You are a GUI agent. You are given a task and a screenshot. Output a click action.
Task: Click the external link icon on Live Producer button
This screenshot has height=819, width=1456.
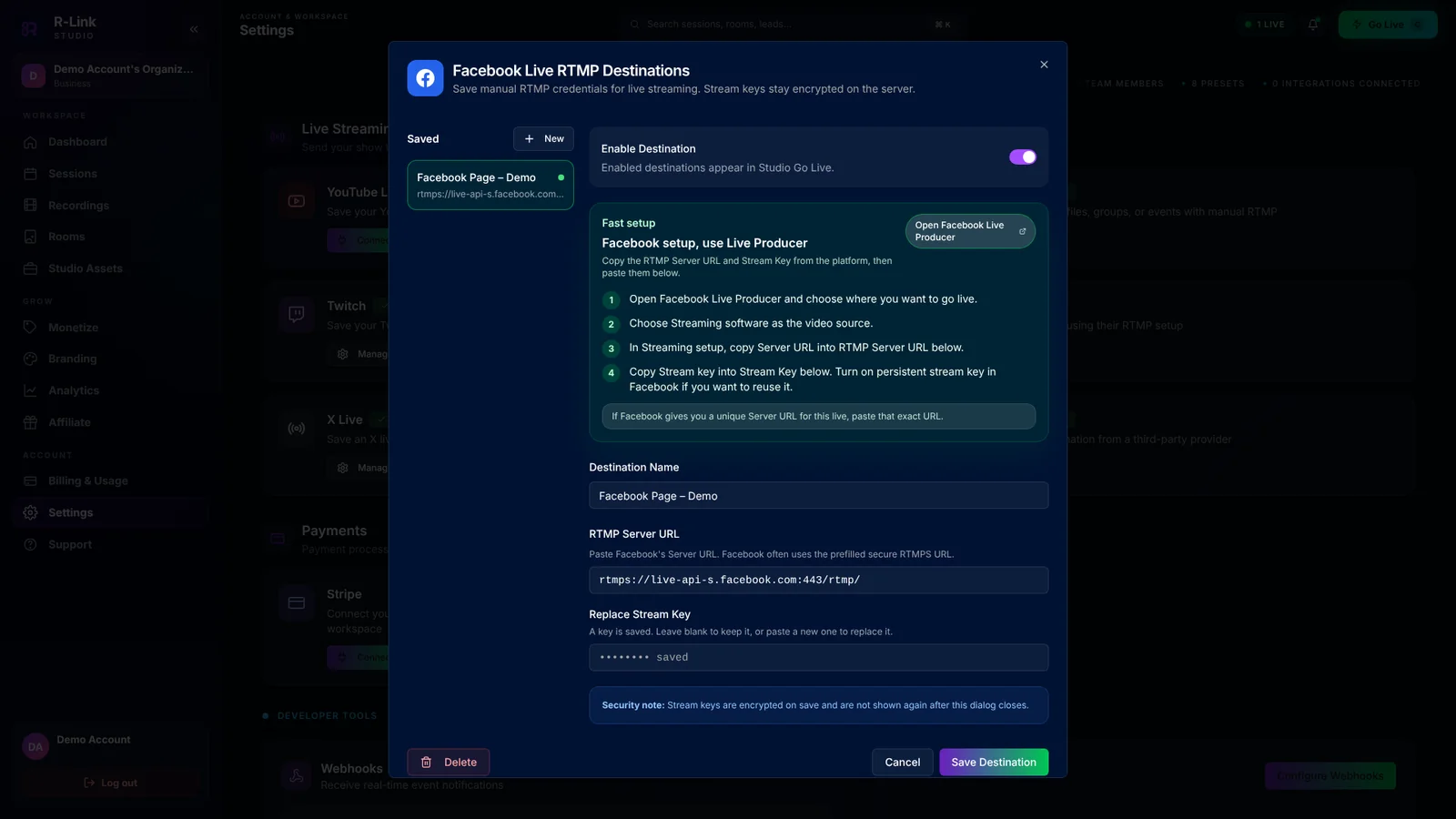click(1022, 231)
